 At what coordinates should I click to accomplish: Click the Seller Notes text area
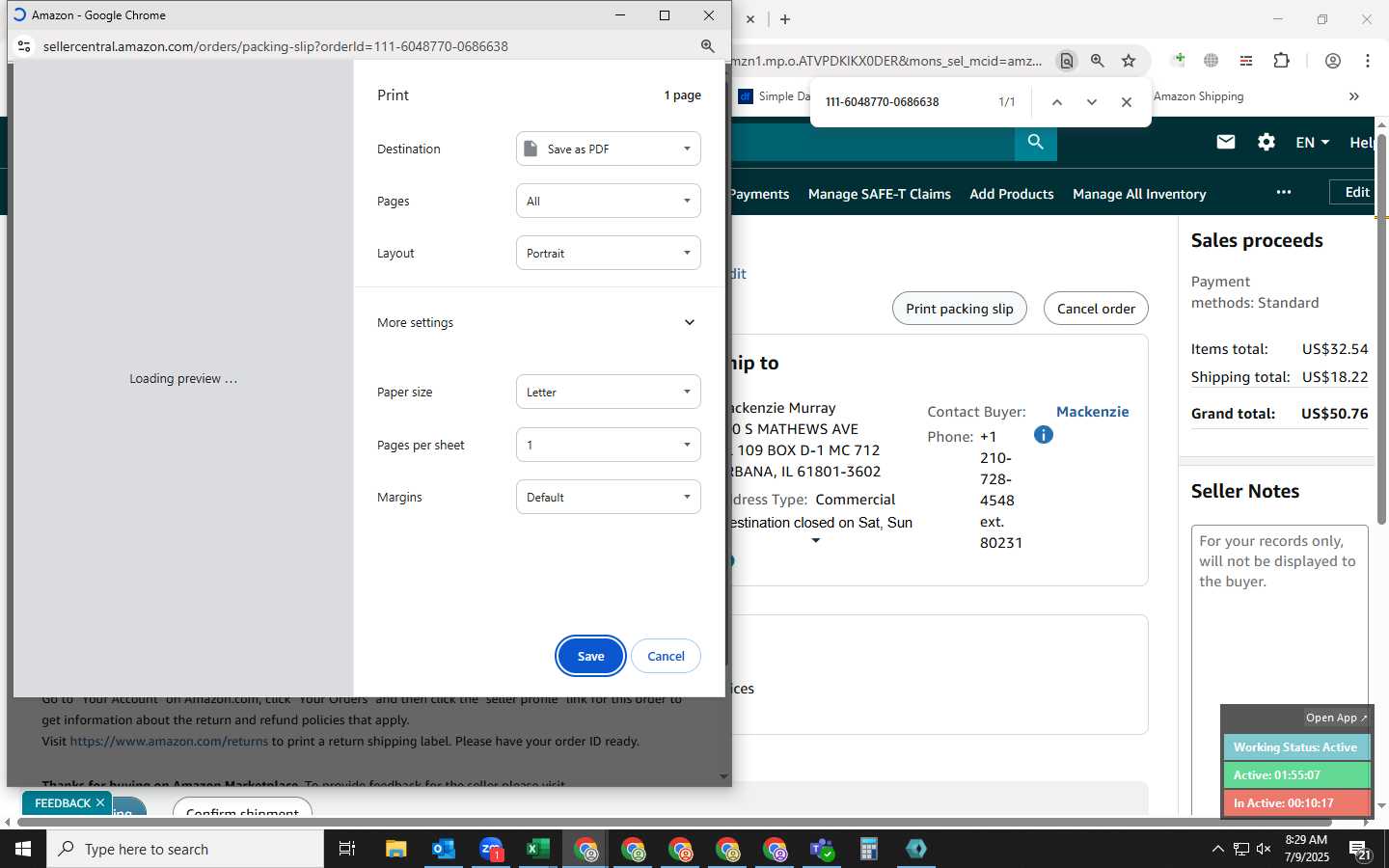[1279, 665]
